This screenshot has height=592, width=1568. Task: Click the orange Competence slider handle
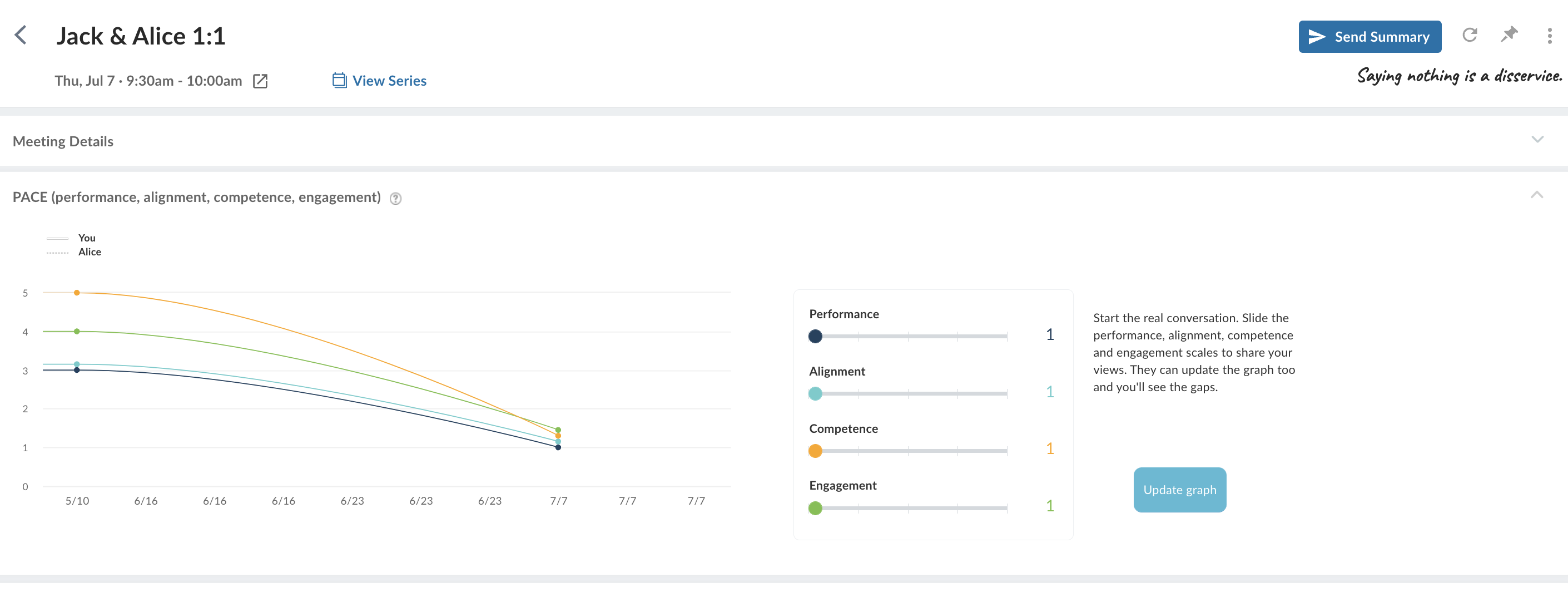point(815,451)
